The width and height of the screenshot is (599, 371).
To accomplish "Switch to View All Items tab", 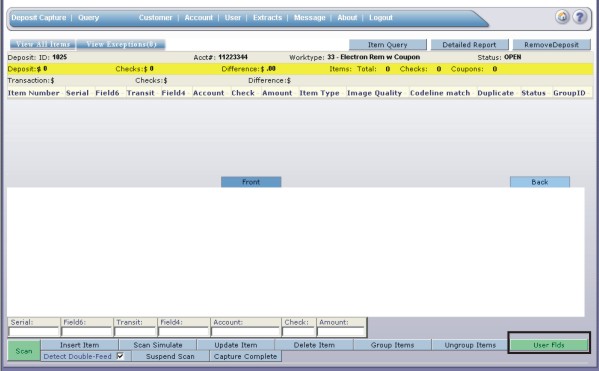I will pyautogui.click(x=43, y=44).
